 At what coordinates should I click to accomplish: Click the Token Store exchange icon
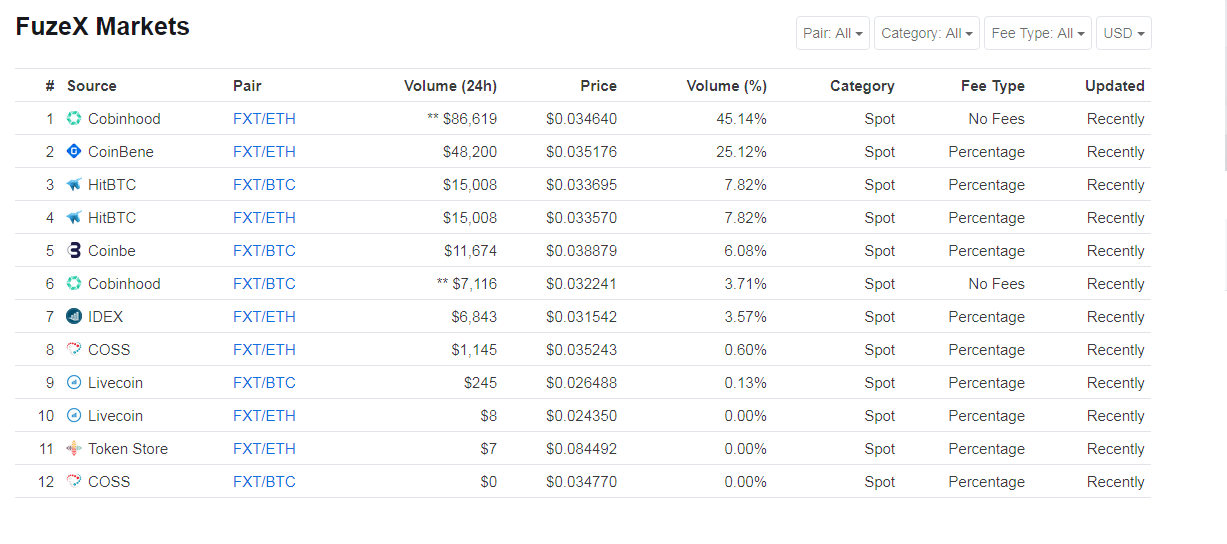point(74,449)
